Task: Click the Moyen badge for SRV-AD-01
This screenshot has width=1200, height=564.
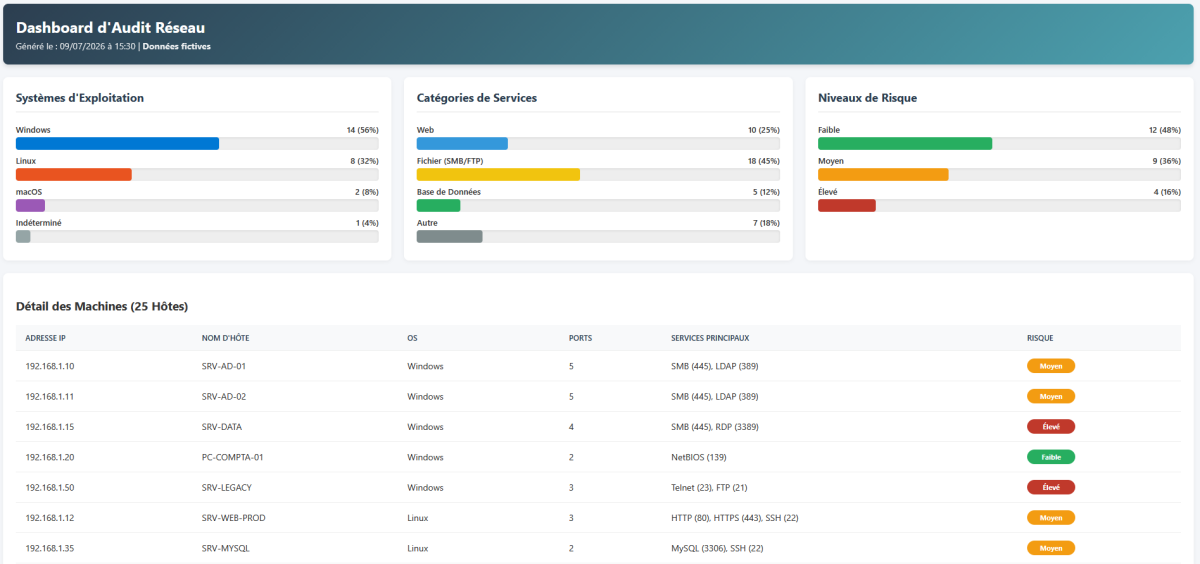Action: 1051,366
